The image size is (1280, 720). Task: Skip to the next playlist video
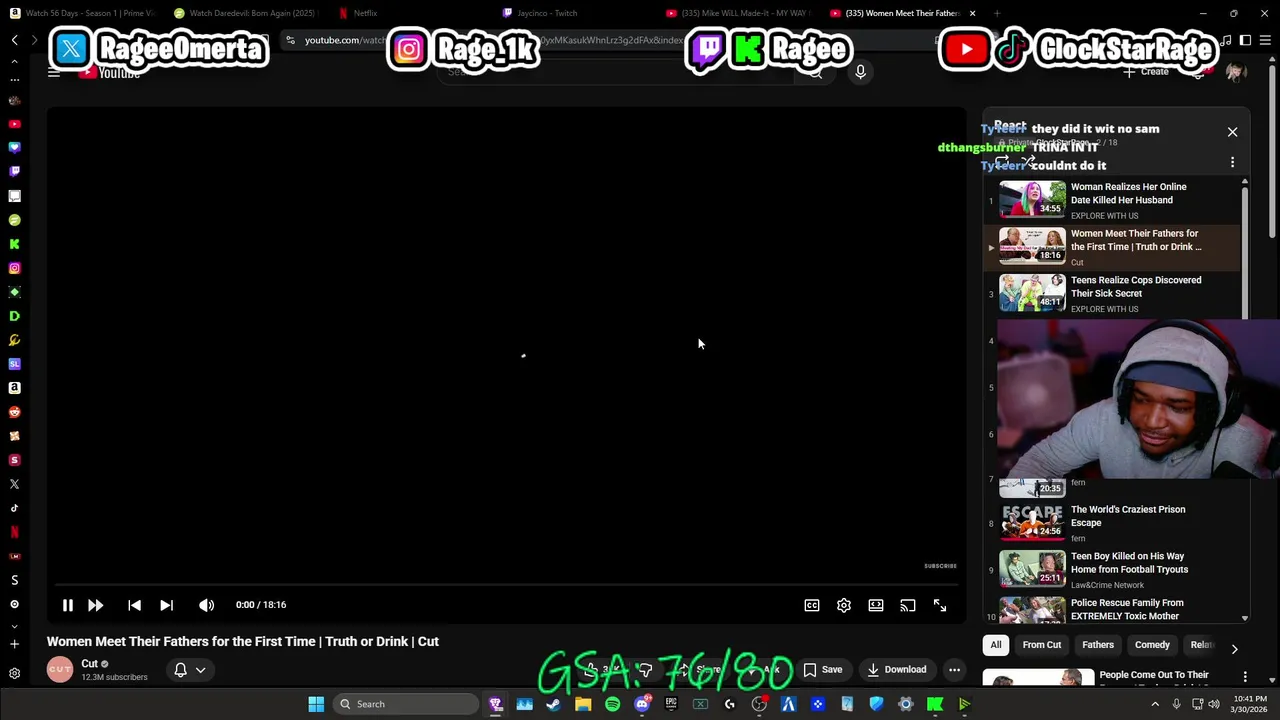tap(166, 605)
